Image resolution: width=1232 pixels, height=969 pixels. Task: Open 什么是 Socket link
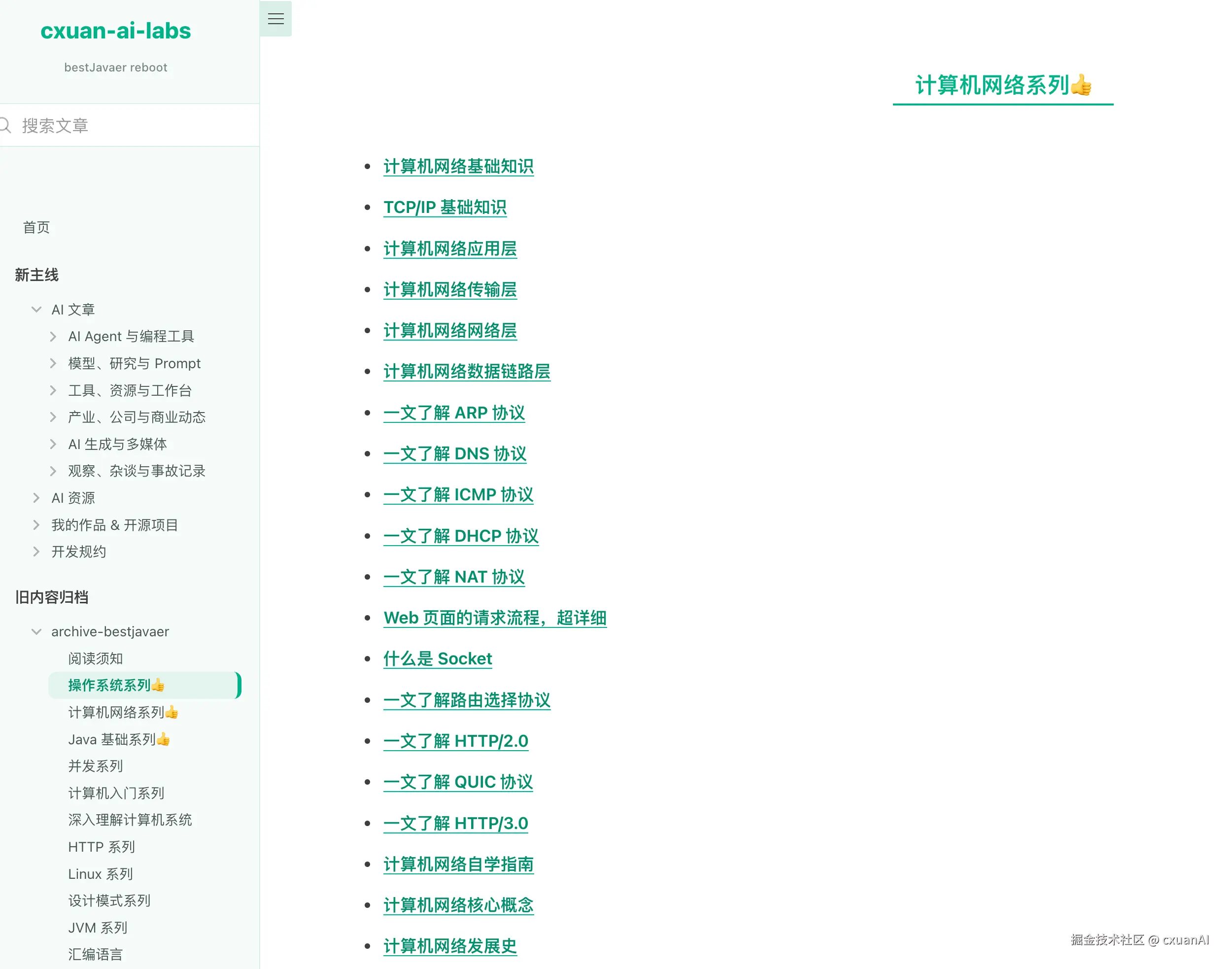[437, 659]
